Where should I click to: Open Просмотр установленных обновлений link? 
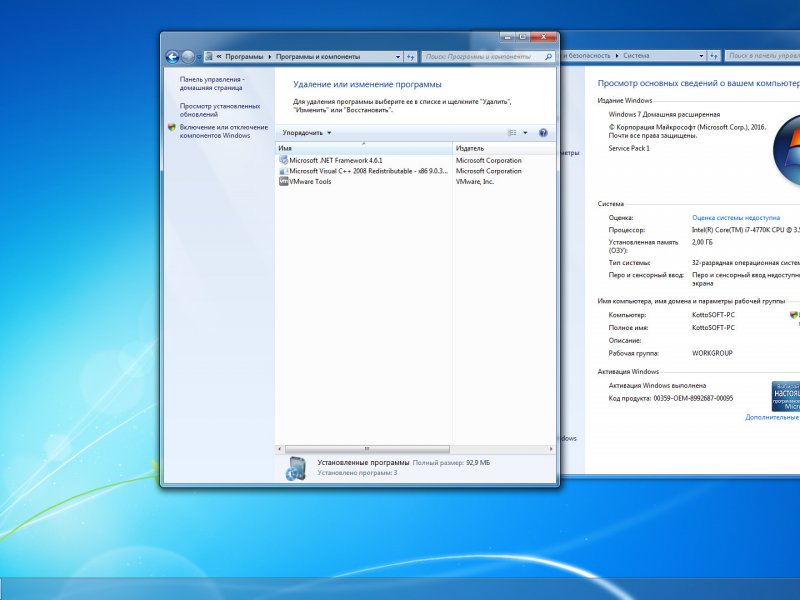pos(220,110)
